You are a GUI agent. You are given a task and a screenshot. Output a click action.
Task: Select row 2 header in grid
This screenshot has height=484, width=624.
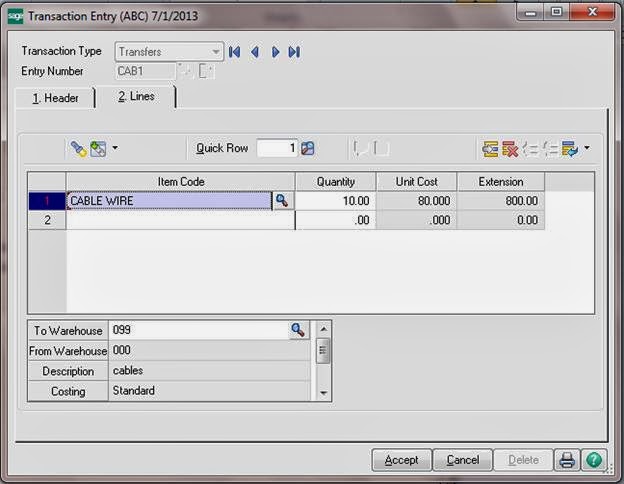(x=47, y=220)
